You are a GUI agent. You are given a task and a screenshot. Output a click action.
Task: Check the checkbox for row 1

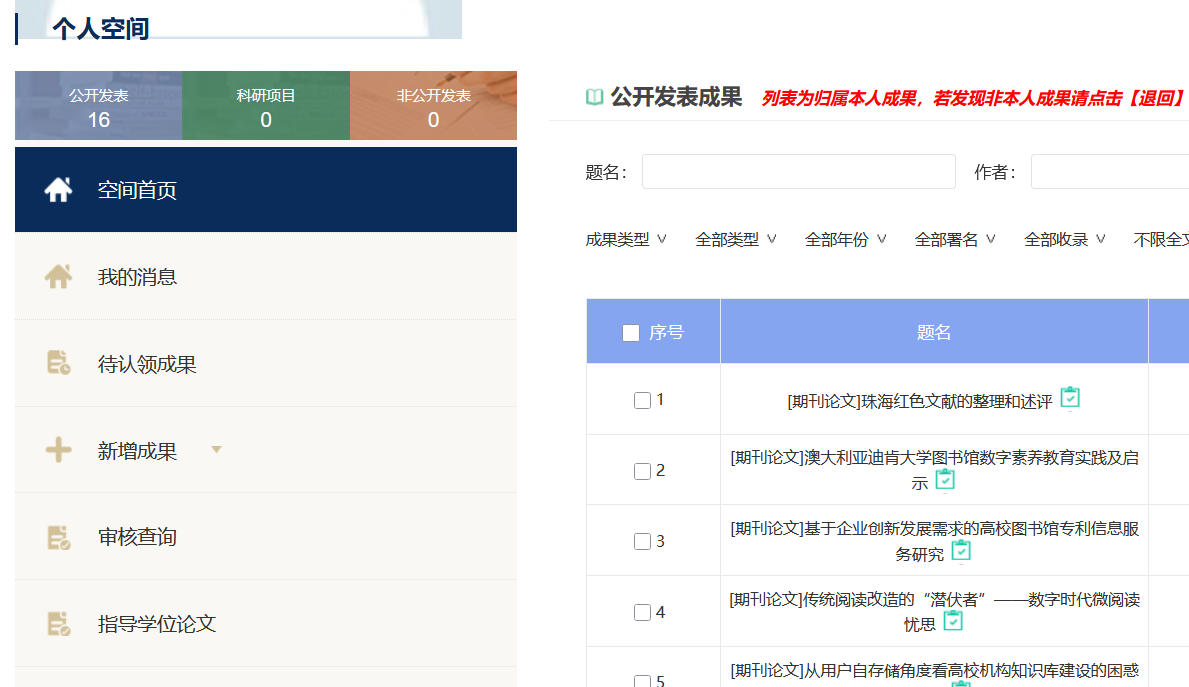click(642, 400)
